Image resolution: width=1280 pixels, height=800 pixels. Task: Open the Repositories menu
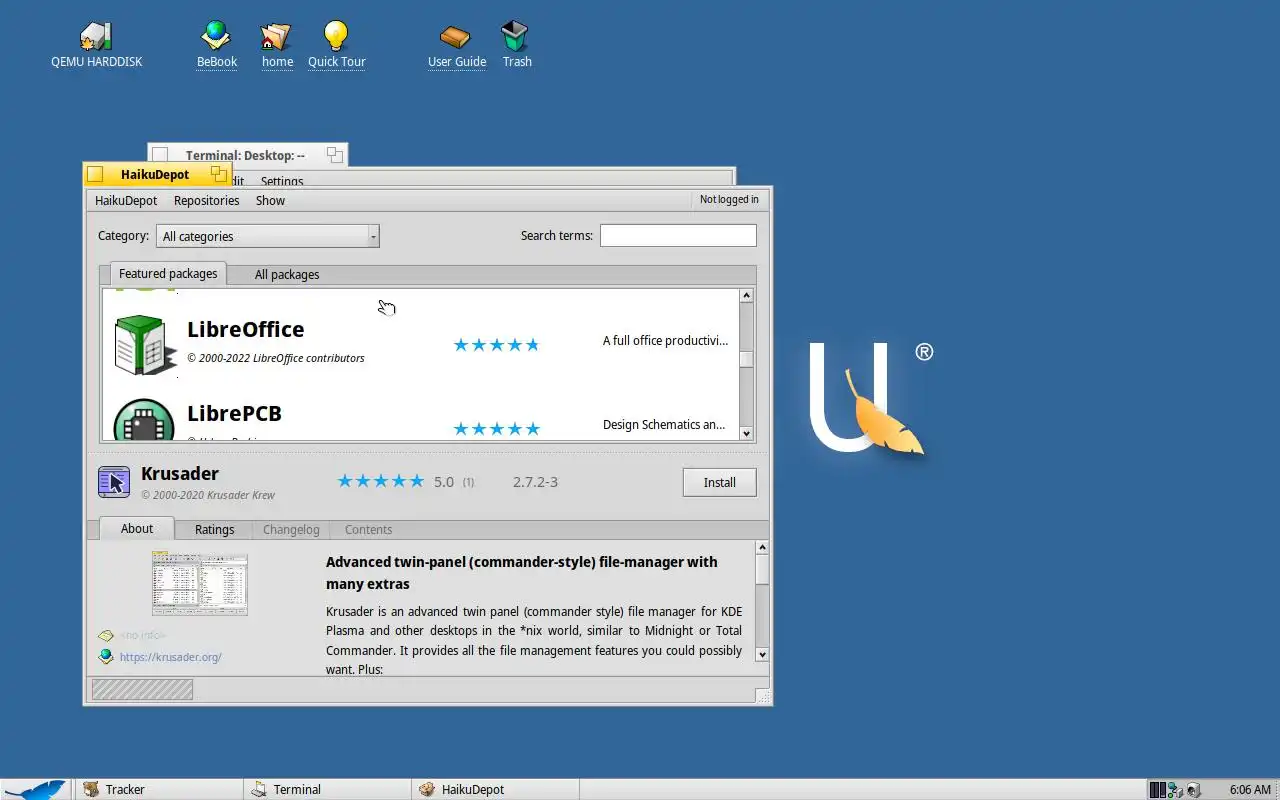click(206, 200)
